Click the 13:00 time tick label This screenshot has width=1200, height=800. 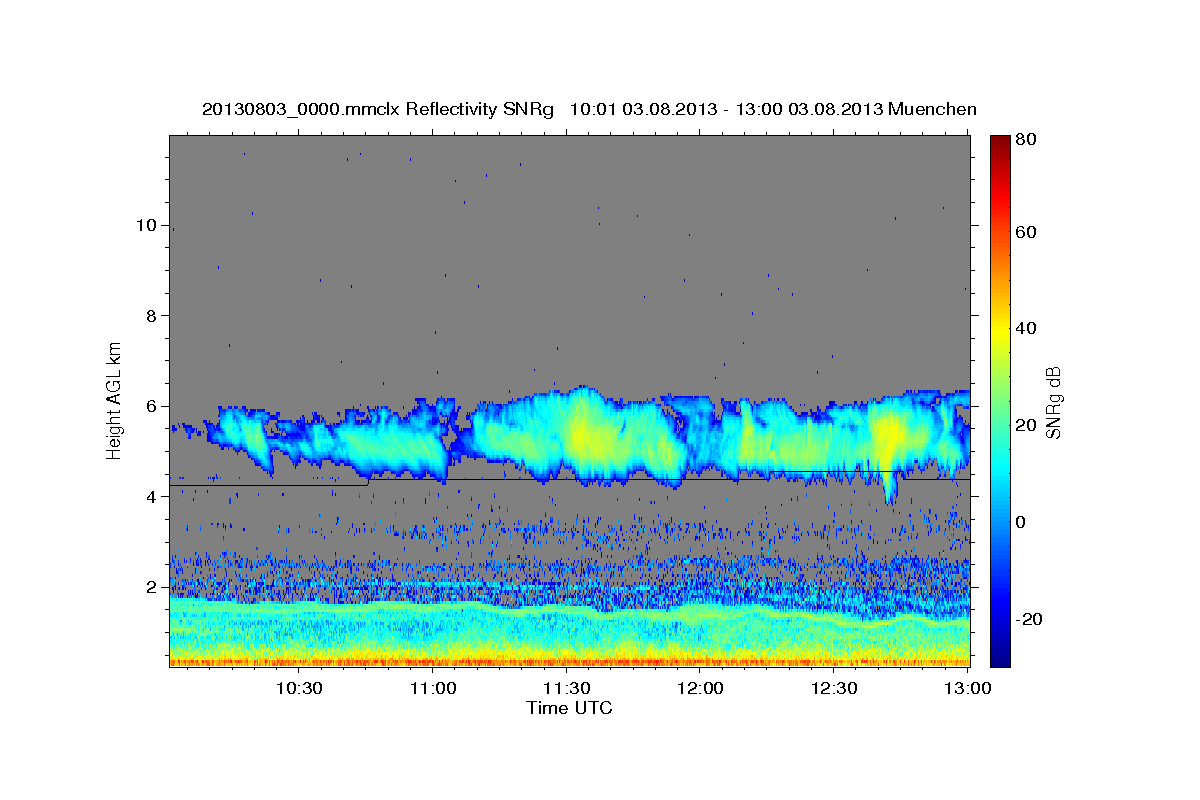(x=967, y=689)
